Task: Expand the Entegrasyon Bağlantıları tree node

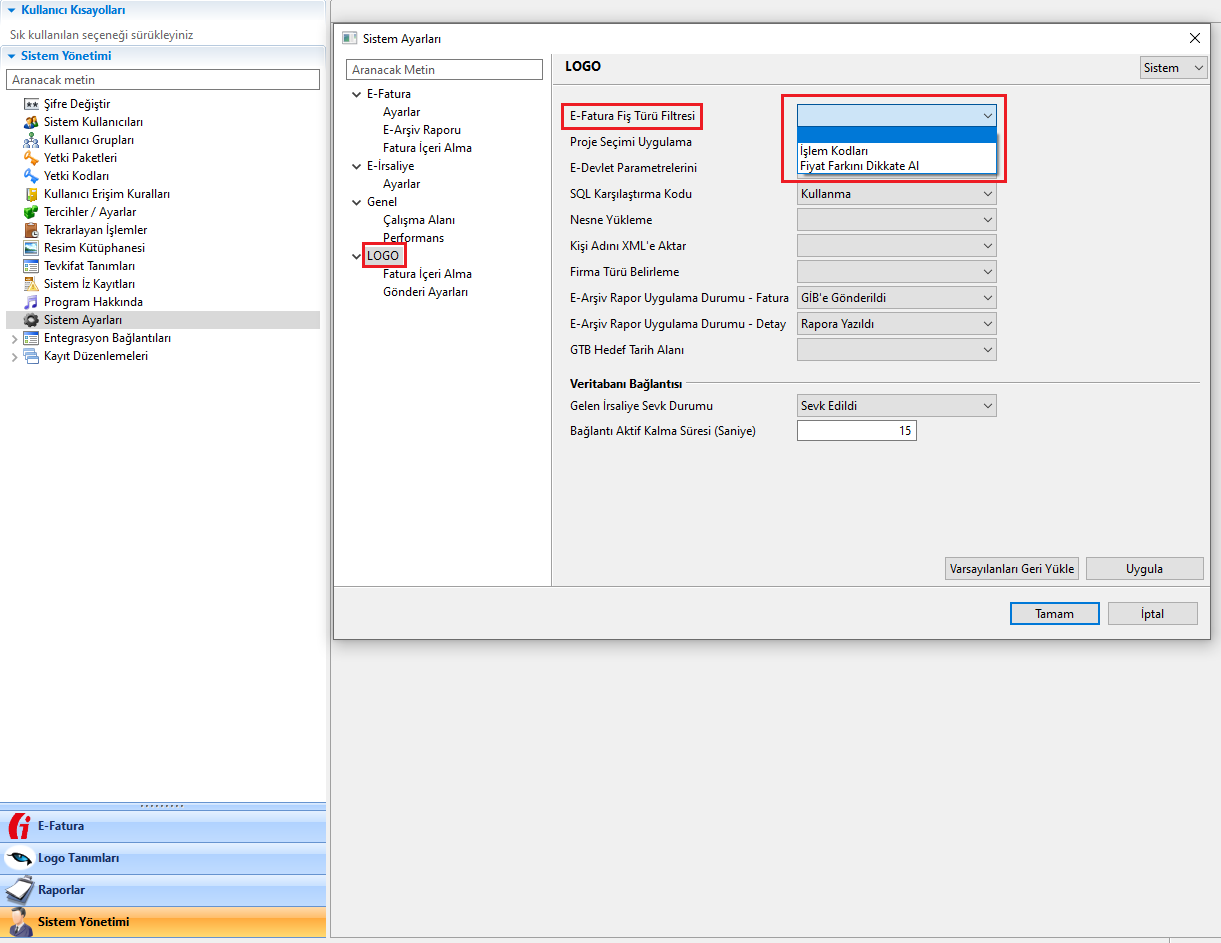Action: pyautogui.click(x=14, y=339)
